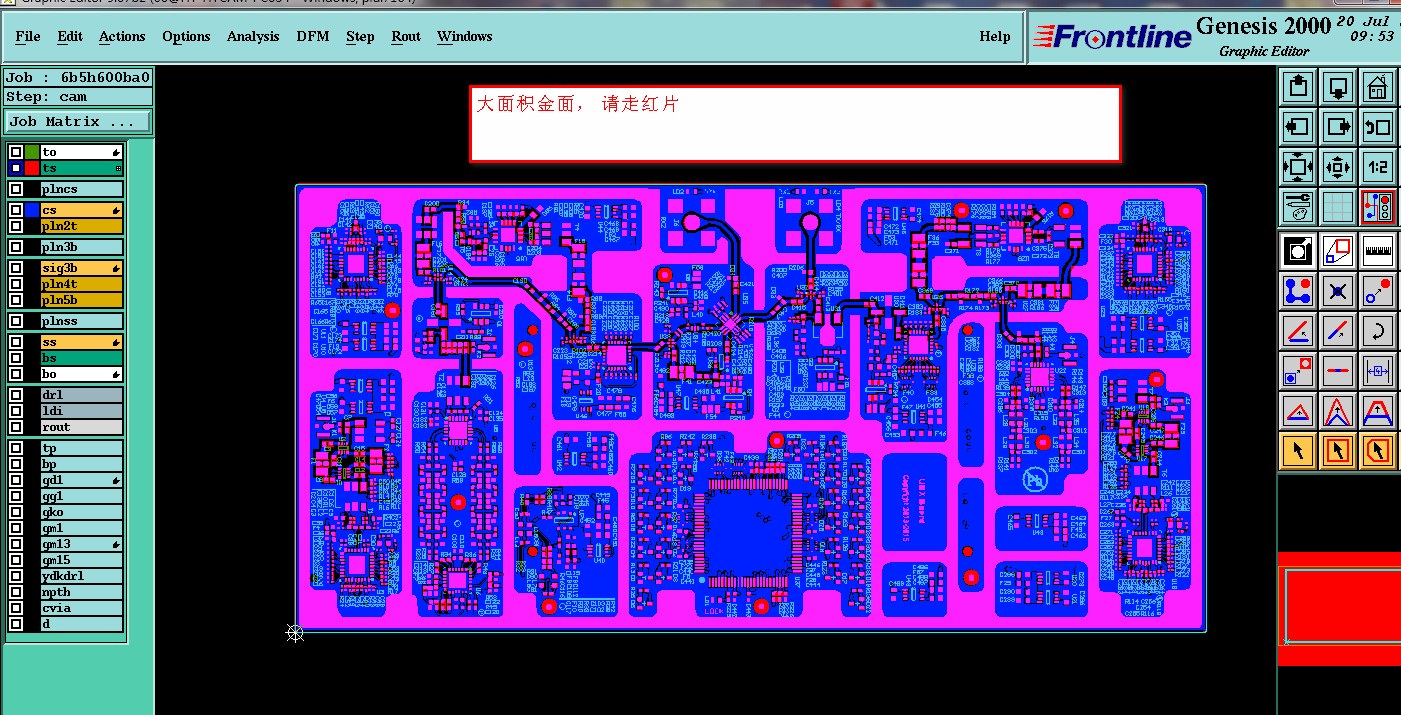Toggle the checkbox for layer drl
This screenshot has width=1401, height=715.
[16, 395]
